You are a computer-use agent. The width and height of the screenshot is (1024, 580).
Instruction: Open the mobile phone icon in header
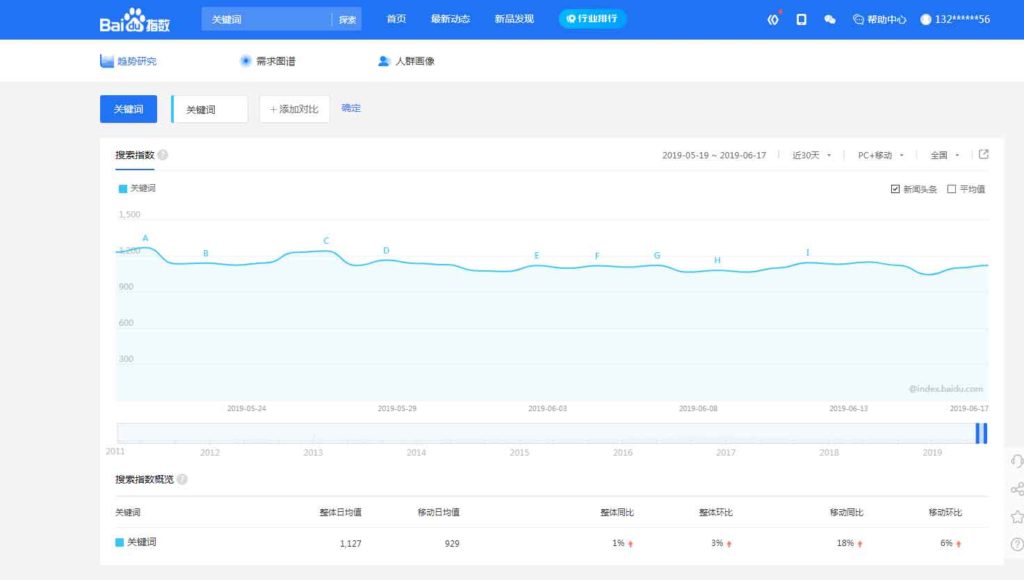[x=801, y=20]
